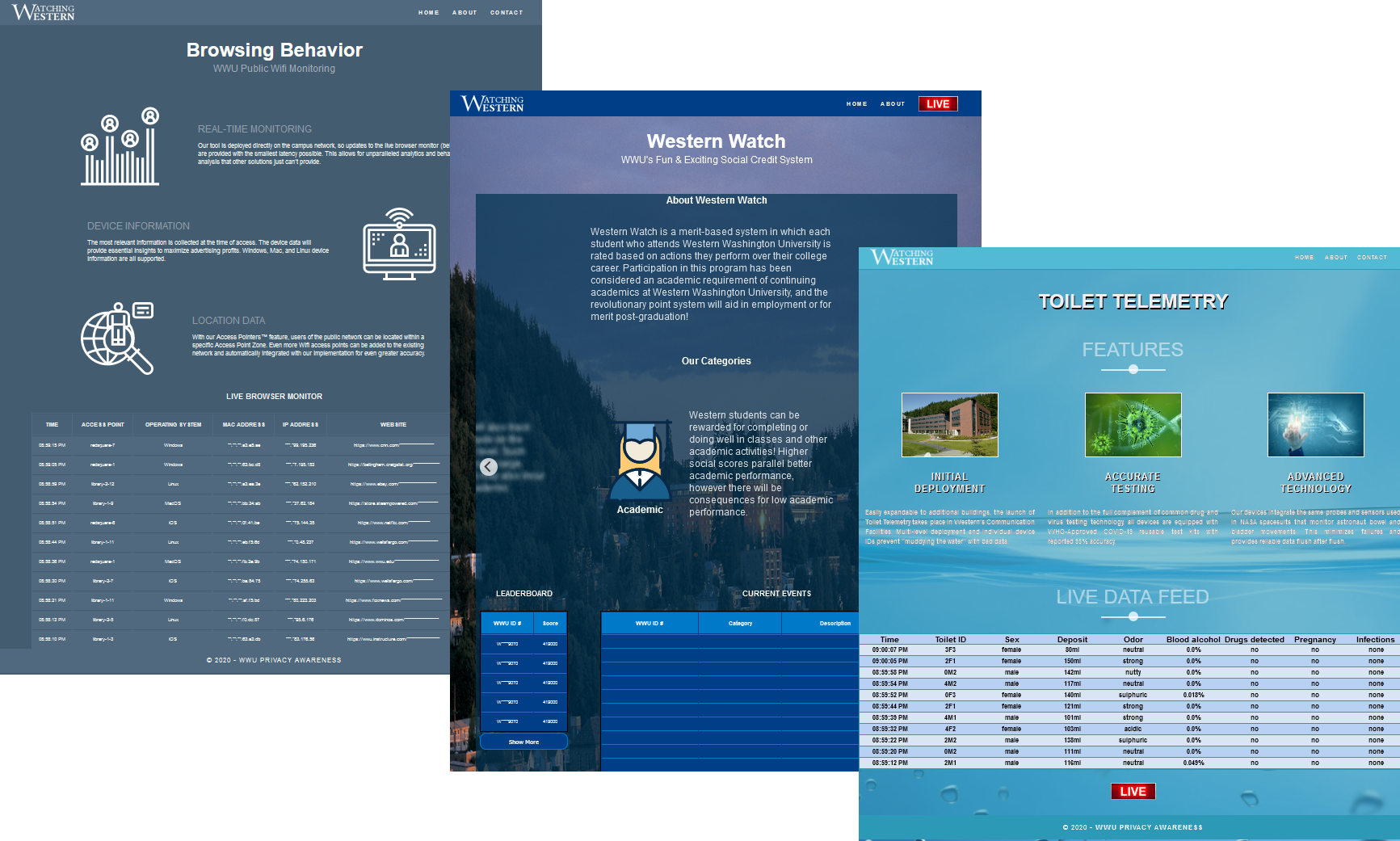Open CONTACT in Browsing Behavior navbar
This screenshot has width=1400, height=841.
tap(507, 13)
